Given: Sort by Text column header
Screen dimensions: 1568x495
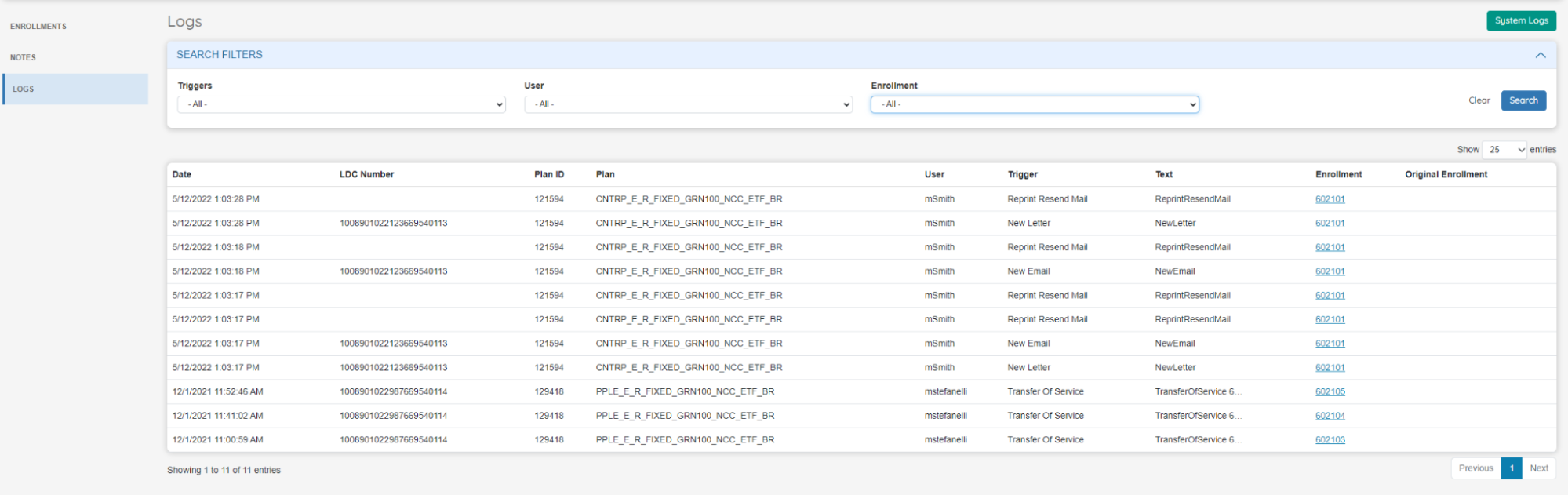Looking at the screenshot, I should click(x=1163, y=175).
